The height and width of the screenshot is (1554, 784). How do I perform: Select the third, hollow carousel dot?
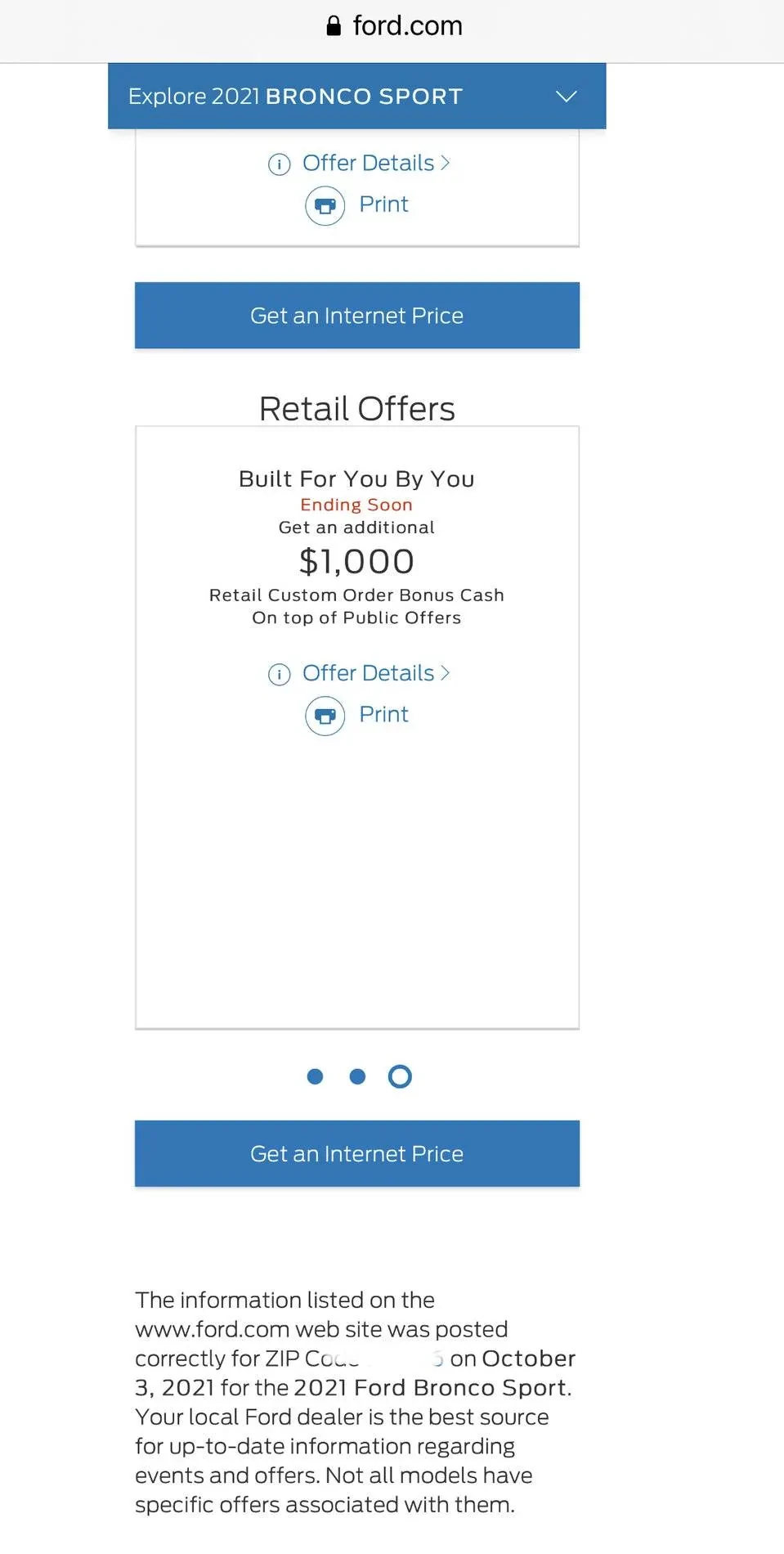[400, 1076]
